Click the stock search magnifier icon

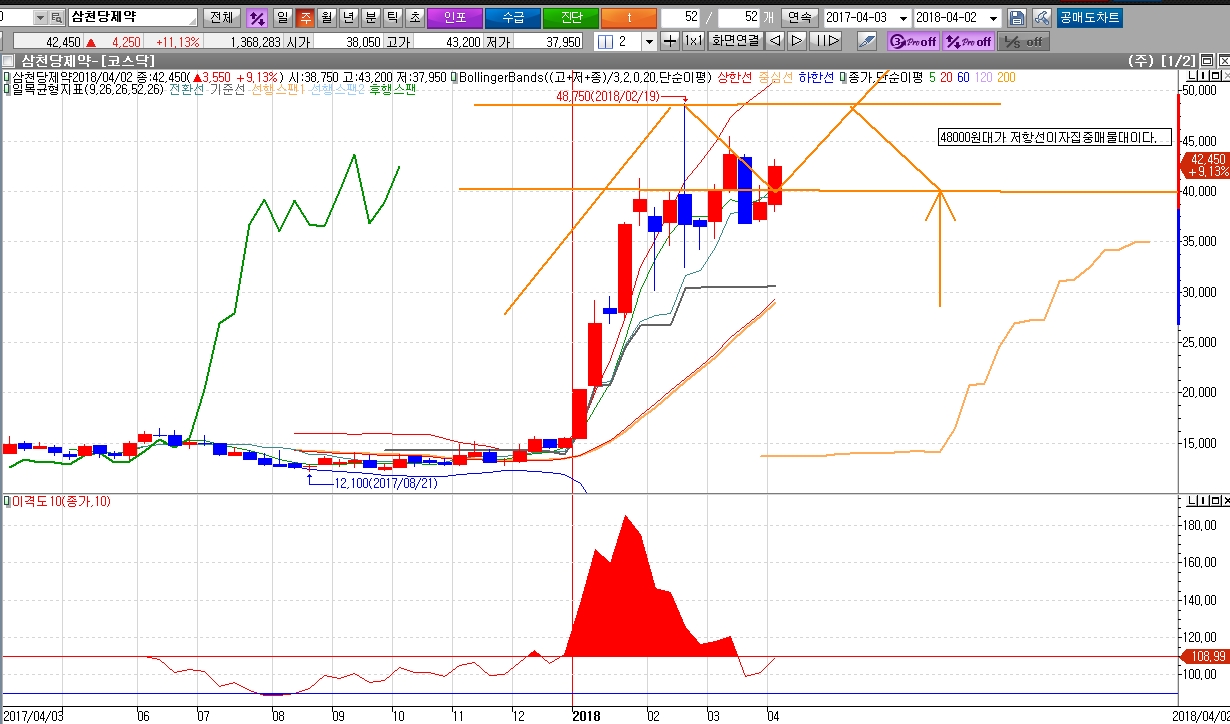tap(56, 18)
